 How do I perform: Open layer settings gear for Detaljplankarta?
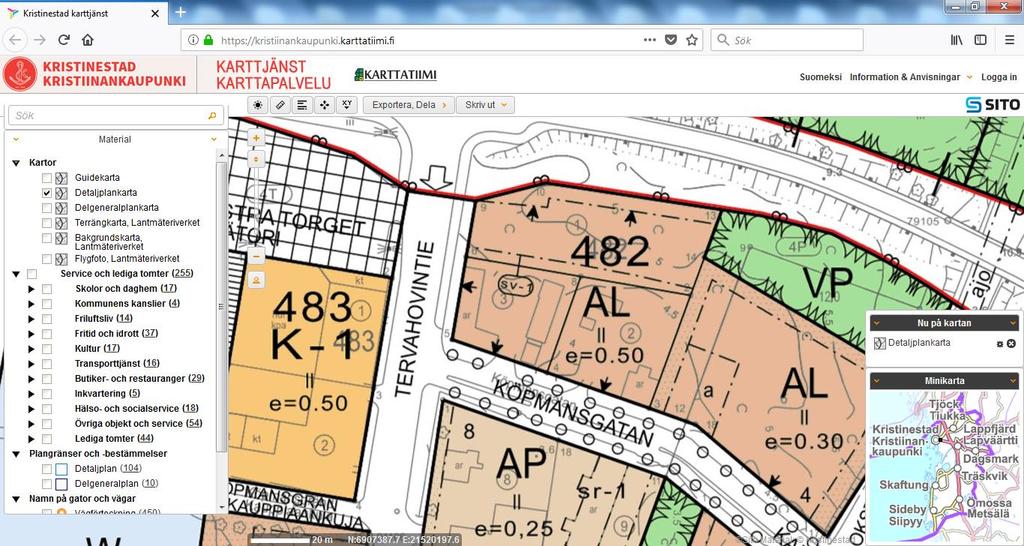(999, 344)
